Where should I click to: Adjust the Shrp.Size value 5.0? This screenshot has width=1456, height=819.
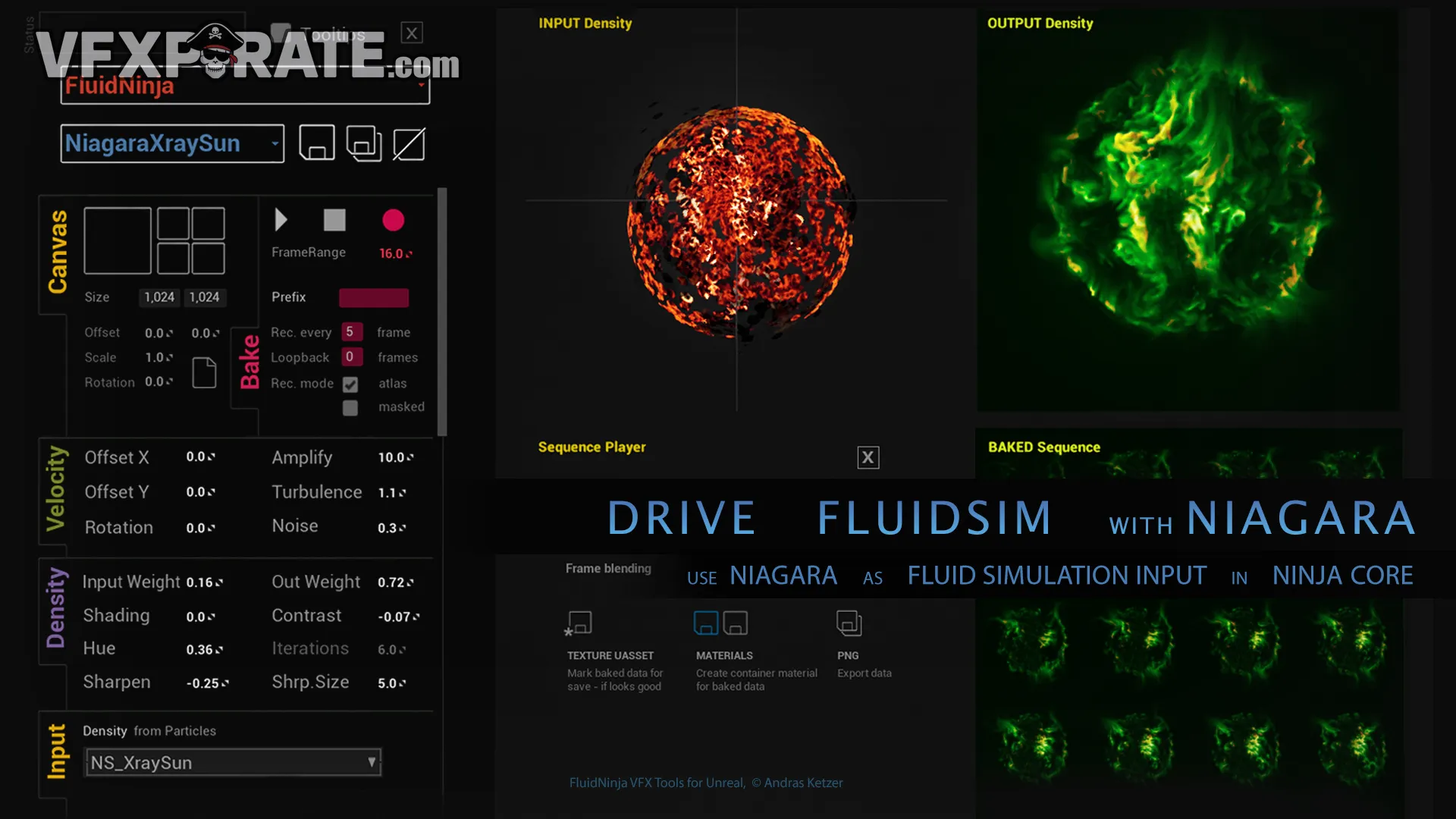[x=392, y=683]
